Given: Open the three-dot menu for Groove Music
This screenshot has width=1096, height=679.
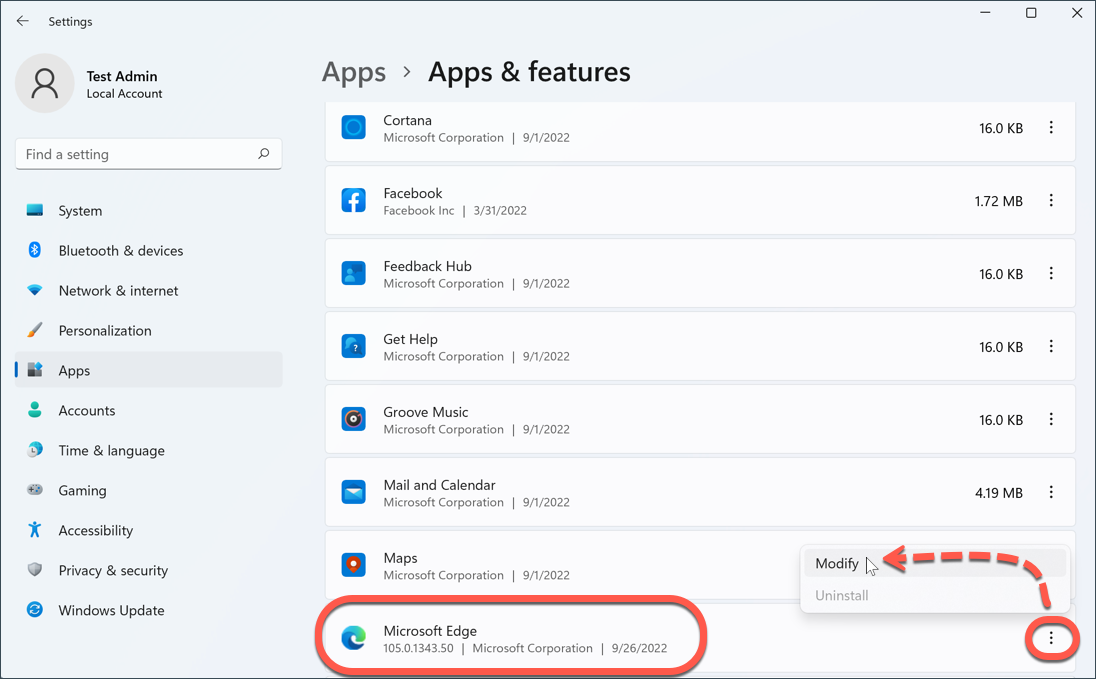Looking at the screenshot, I should 1051,419.
